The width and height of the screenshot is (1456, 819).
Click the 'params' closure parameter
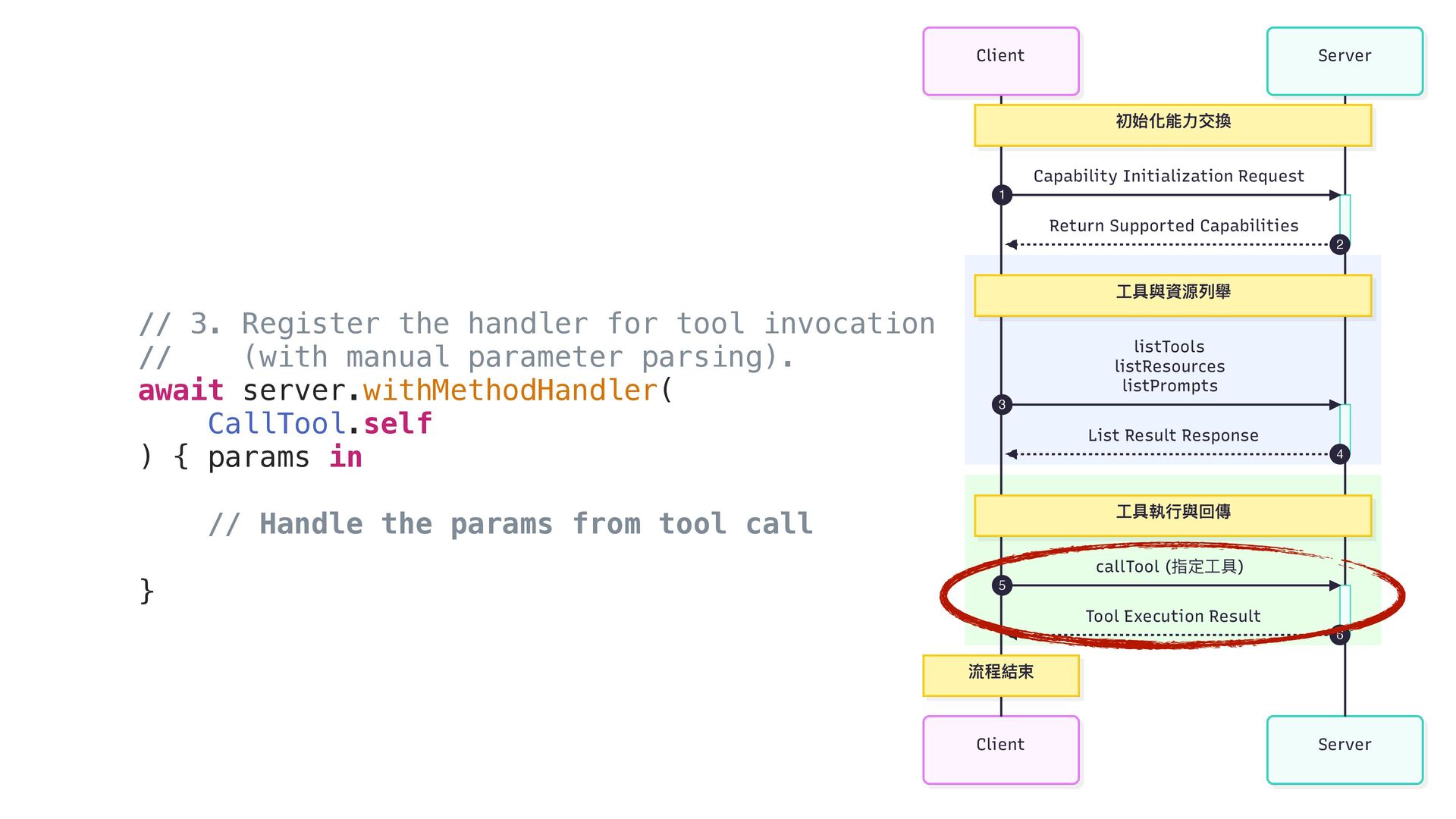click(x=259, y=459)
